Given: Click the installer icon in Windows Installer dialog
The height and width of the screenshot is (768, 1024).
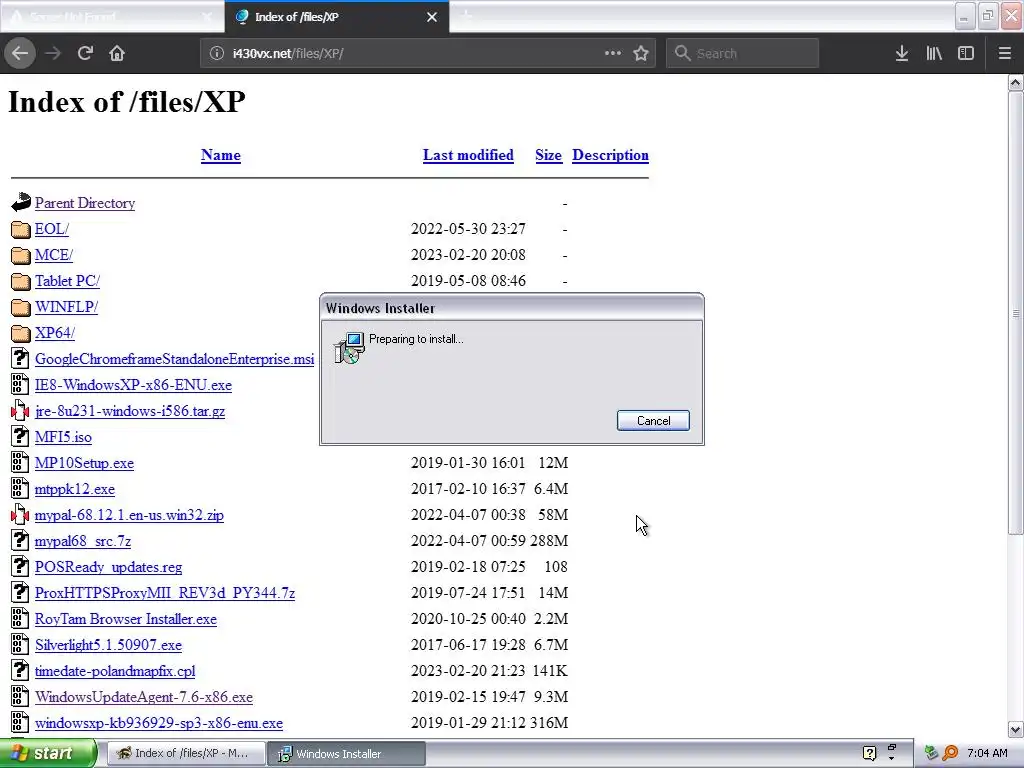Looking at the screenshot, I should (x=349, y=347).
